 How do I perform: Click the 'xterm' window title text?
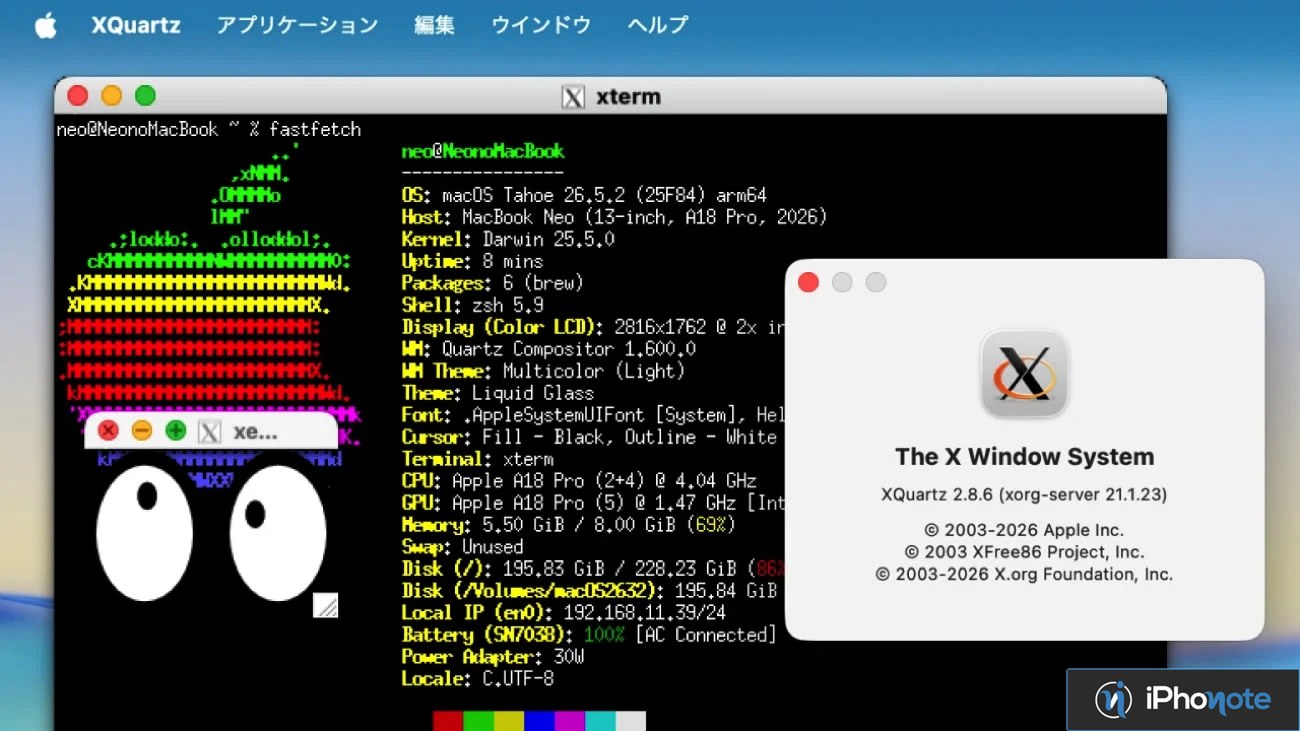coord(628,97)
